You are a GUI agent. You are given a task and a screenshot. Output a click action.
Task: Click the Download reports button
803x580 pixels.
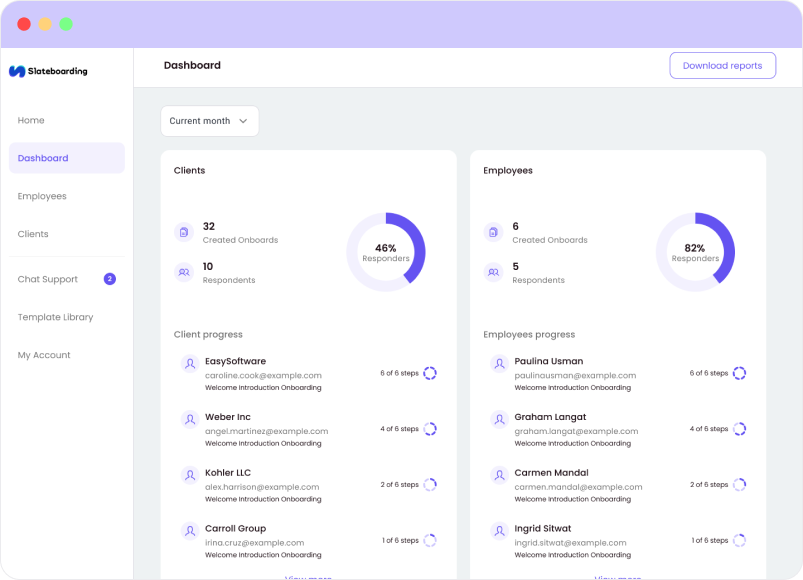click(723, 66)
